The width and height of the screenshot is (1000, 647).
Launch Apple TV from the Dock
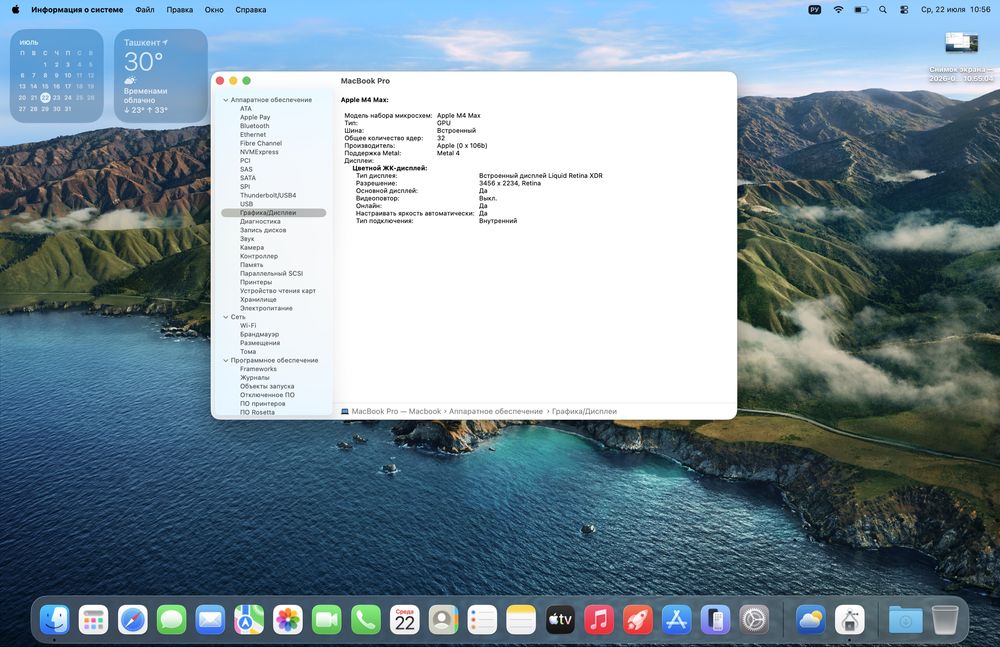560,620
